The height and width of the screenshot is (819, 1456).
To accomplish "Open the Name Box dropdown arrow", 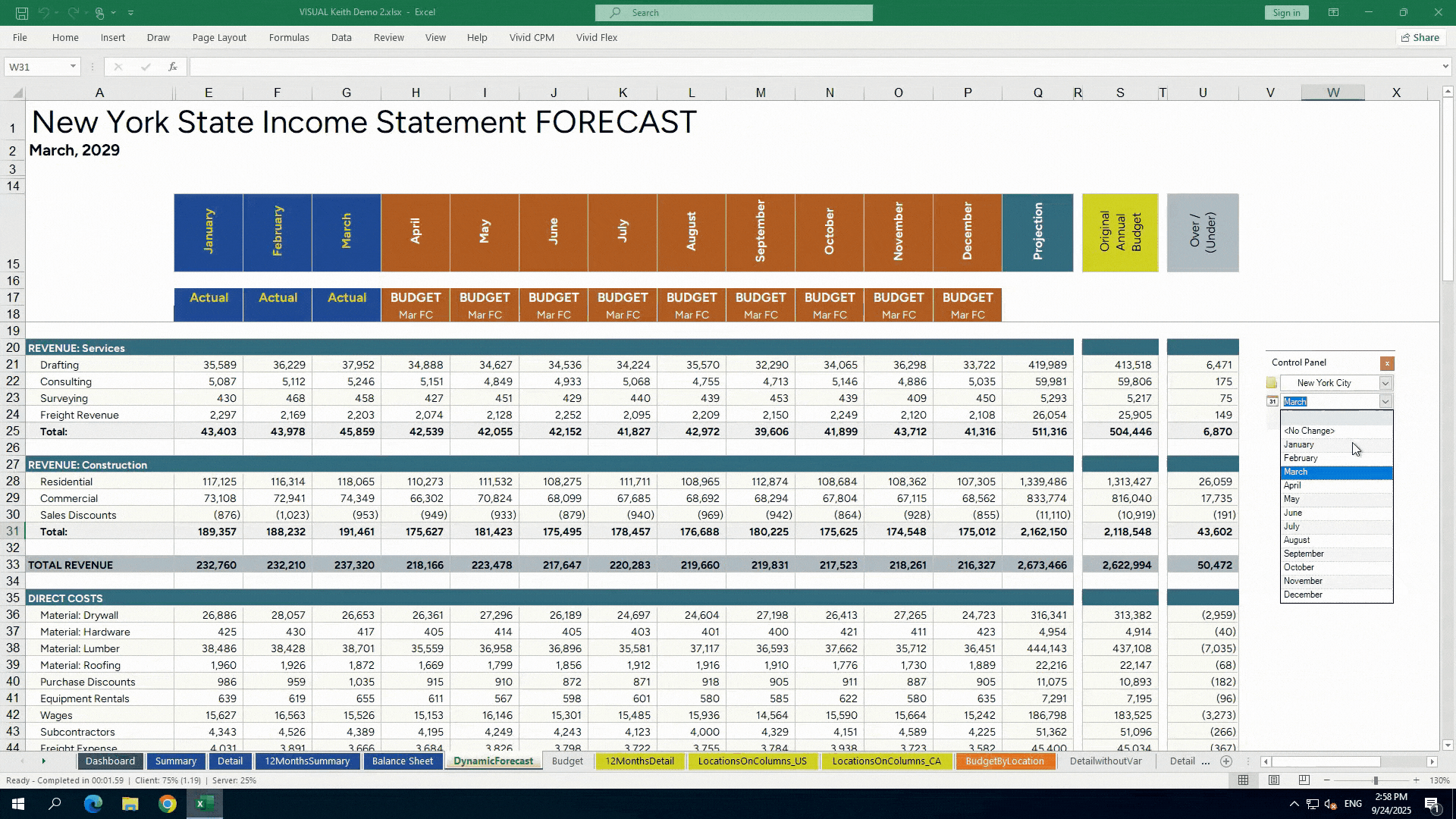I will pos(73,67).
